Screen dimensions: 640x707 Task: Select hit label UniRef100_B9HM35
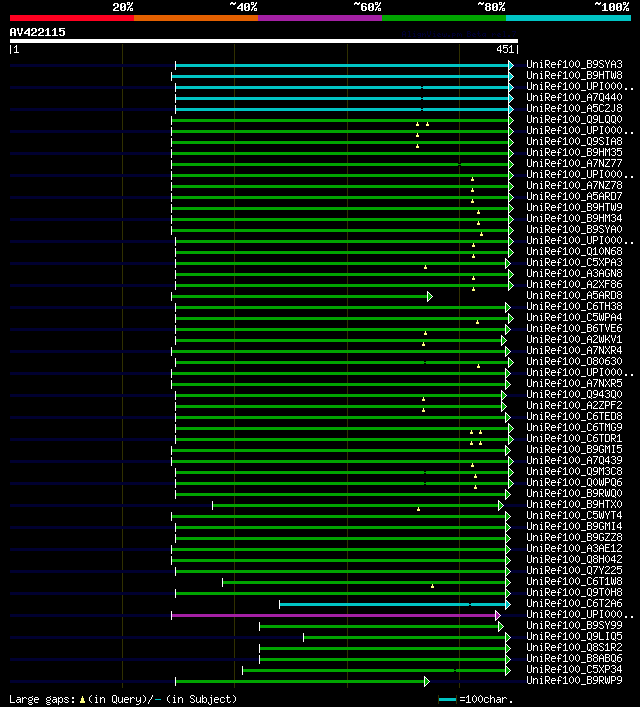coord(574,152)
